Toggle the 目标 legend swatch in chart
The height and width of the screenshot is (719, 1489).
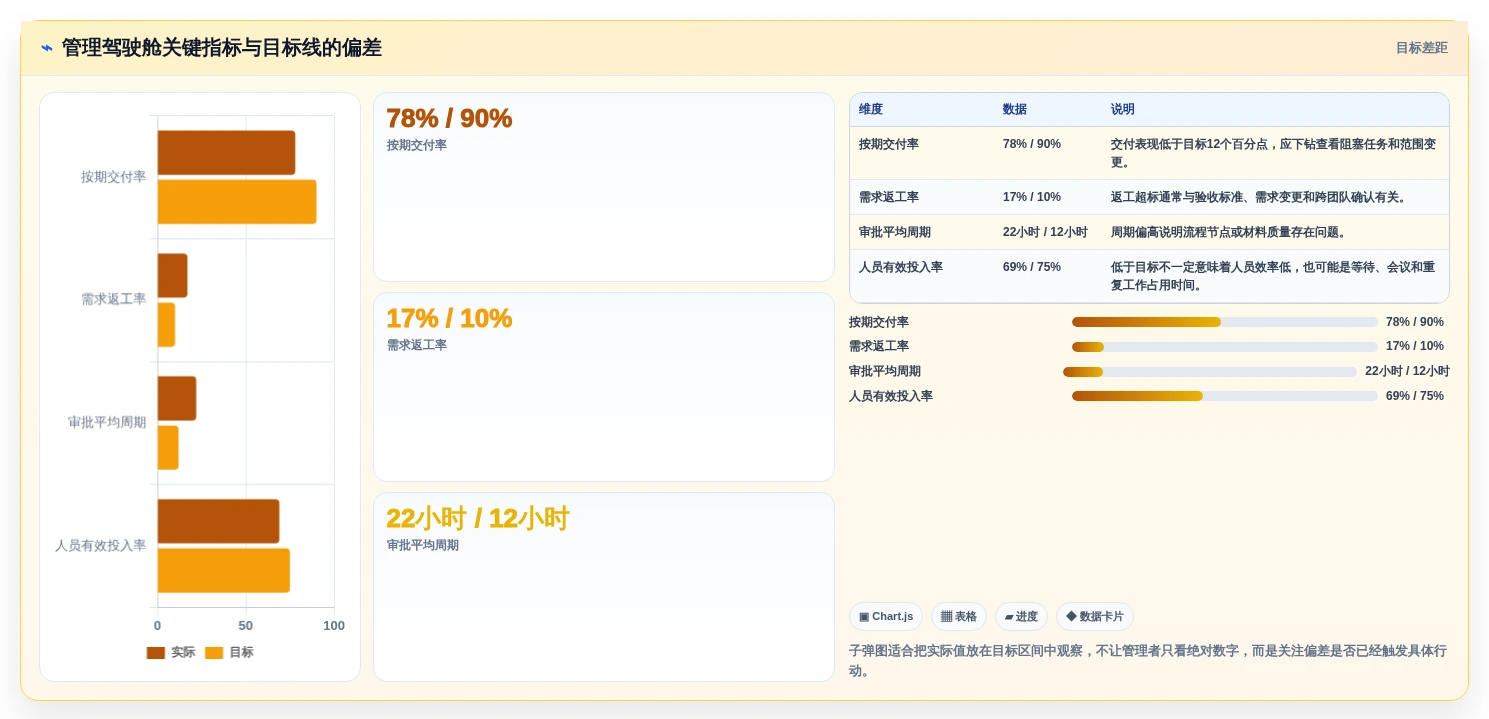pos(214,653)
